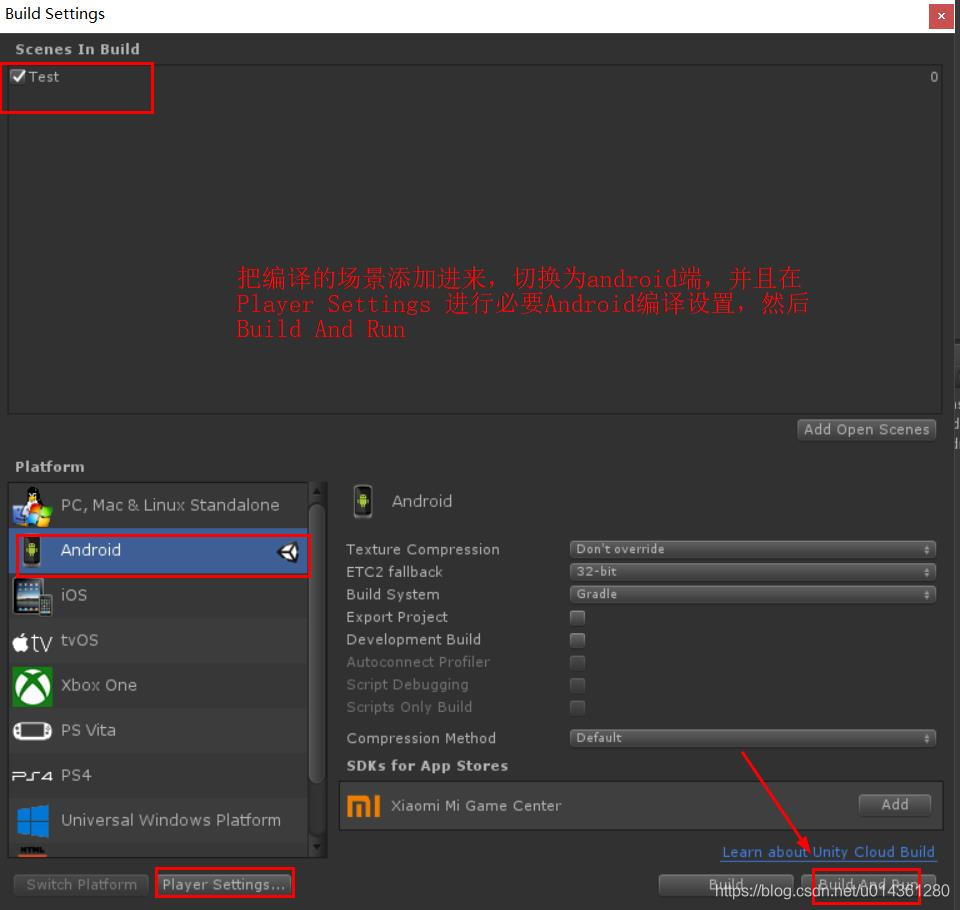Click the Add Open Scenes button
Screen dimensions: 960x910
point(866,430)
